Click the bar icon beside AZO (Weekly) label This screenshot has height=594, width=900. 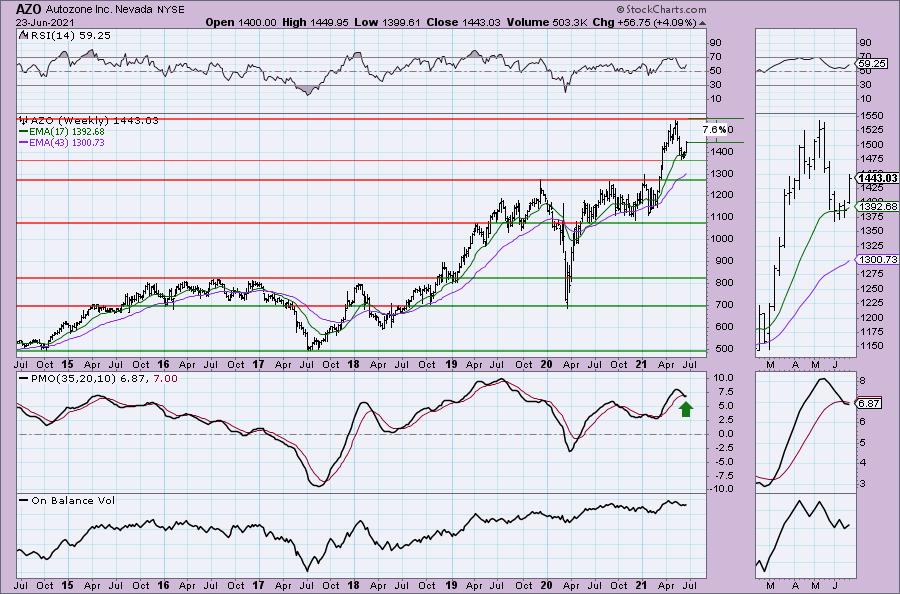point(24,121)
